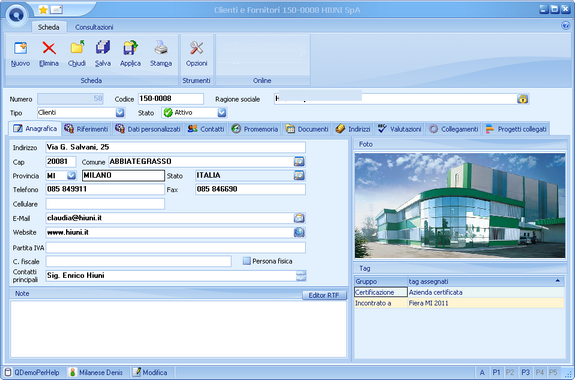Open the Documenti tab
This screenshot has width=575, height=380.
[307, 129]
